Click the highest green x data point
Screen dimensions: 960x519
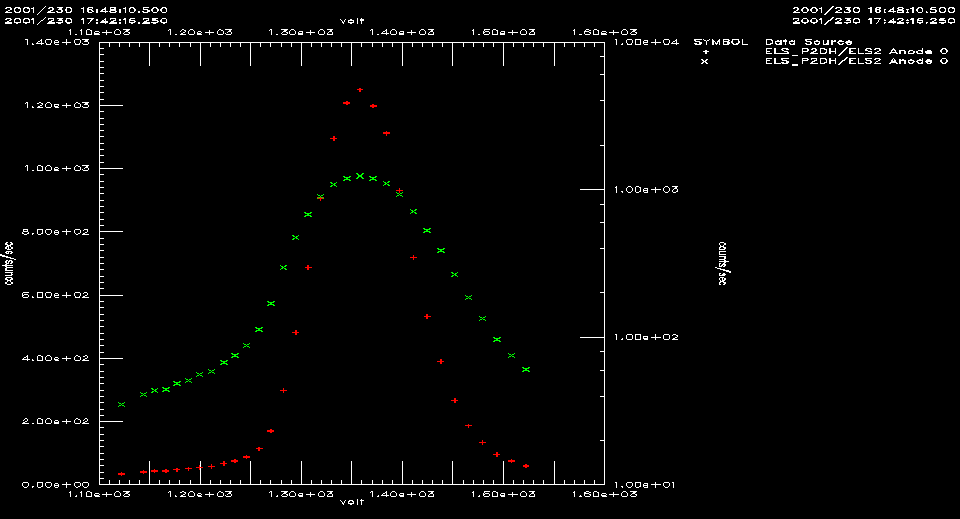pos(360,176)
